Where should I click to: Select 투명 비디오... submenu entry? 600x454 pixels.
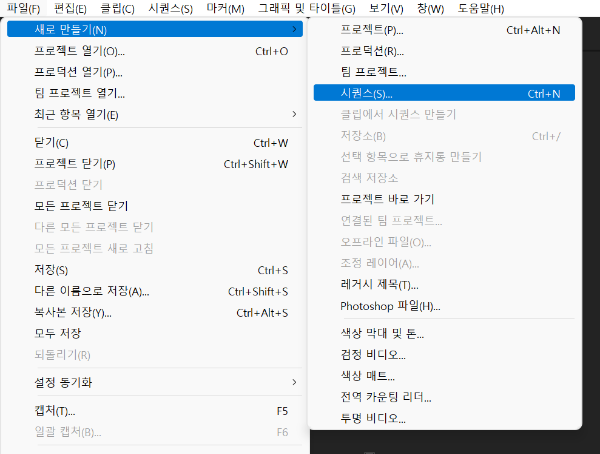(444, 418)
